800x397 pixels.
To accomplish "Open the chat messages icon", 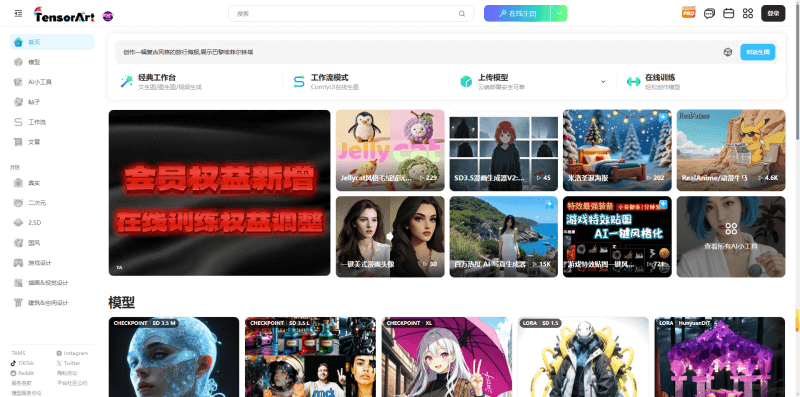I will point(709,14).
